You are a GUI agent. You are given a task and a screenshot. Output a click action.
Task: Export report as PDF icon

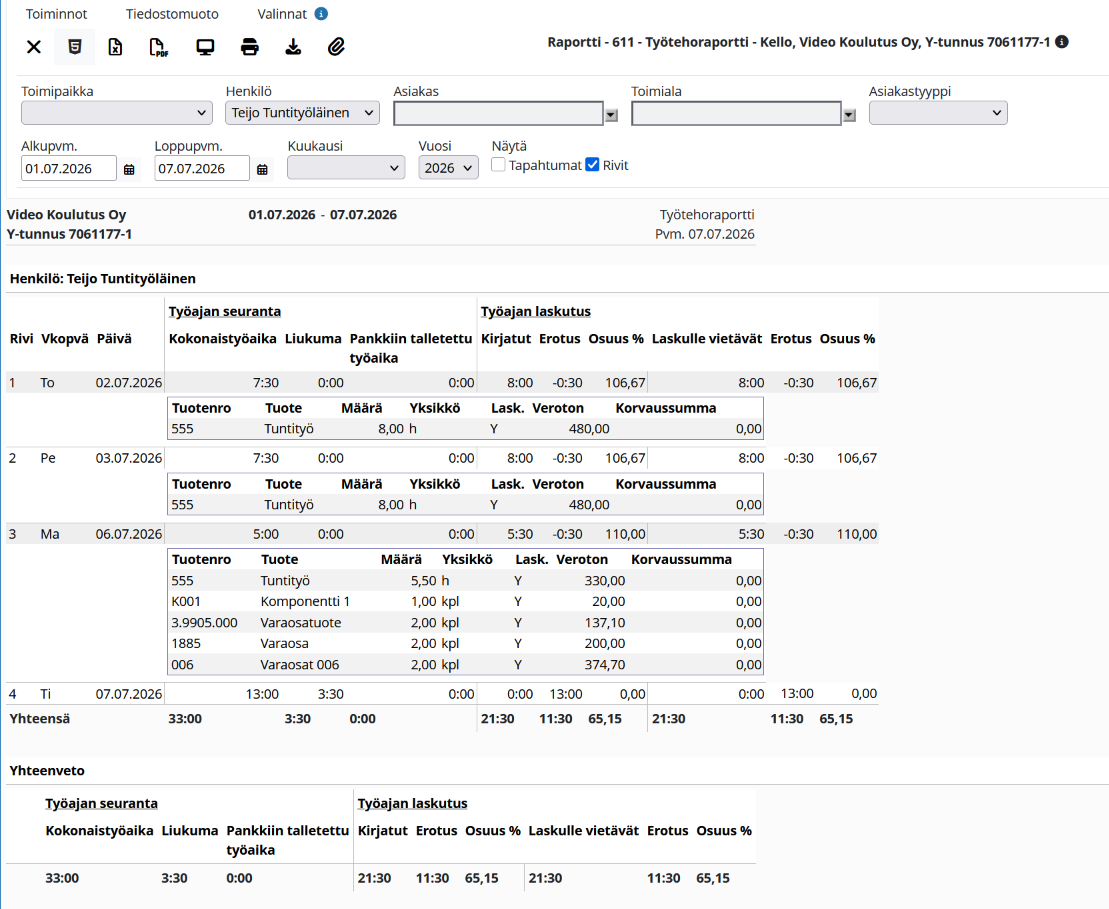click(x=159, y=47)
